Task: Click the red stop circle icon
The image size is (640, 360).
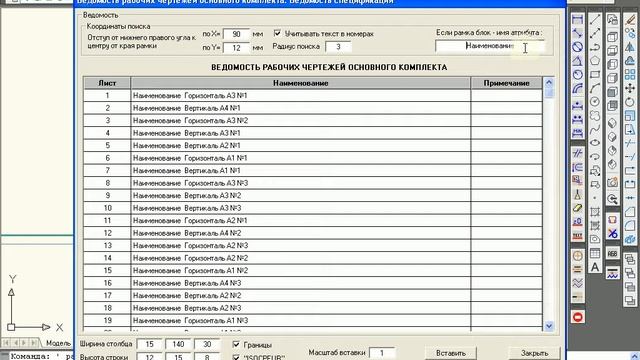Action: [578, 317]
